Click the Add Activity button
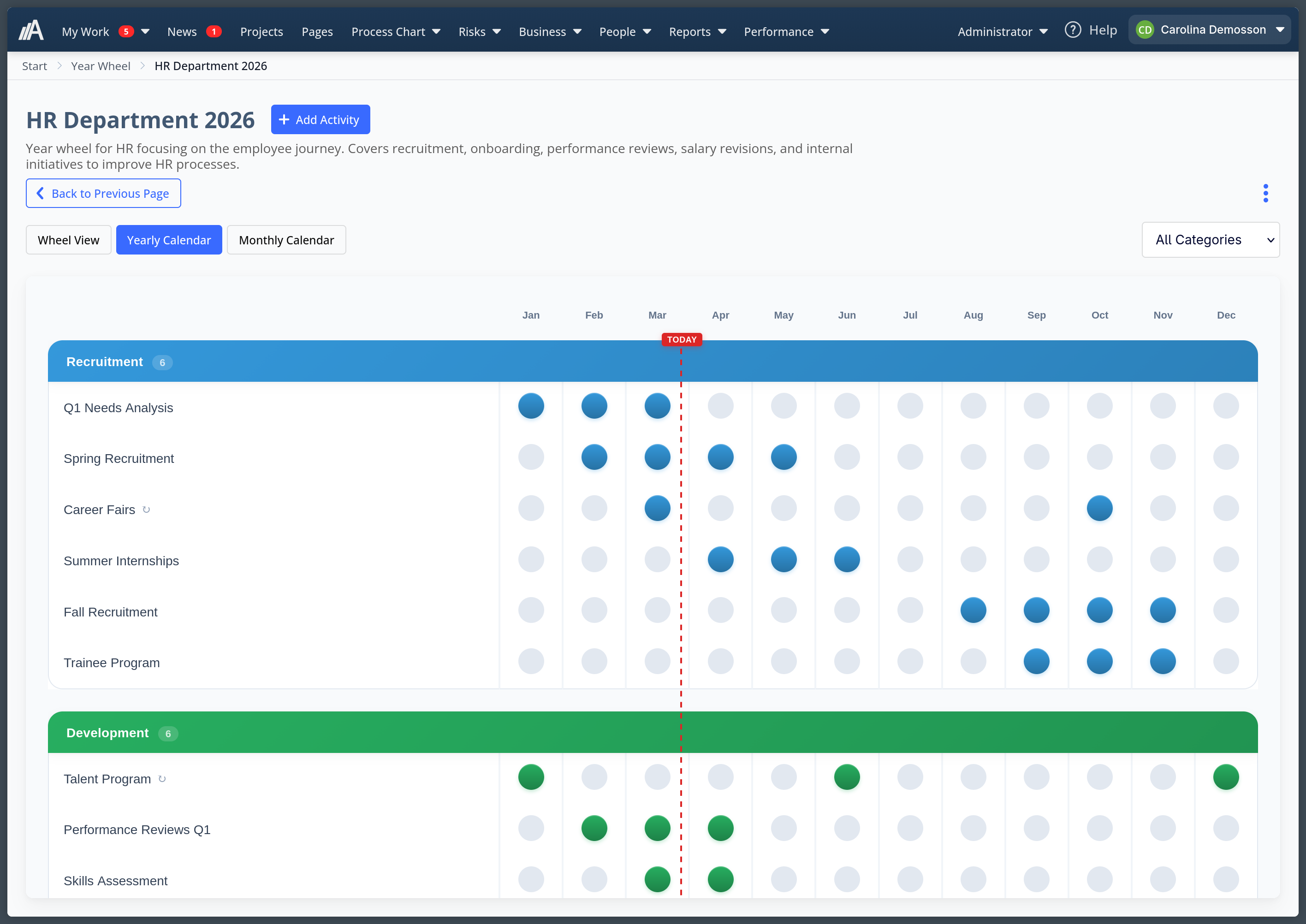 click(x=321, y=119)
